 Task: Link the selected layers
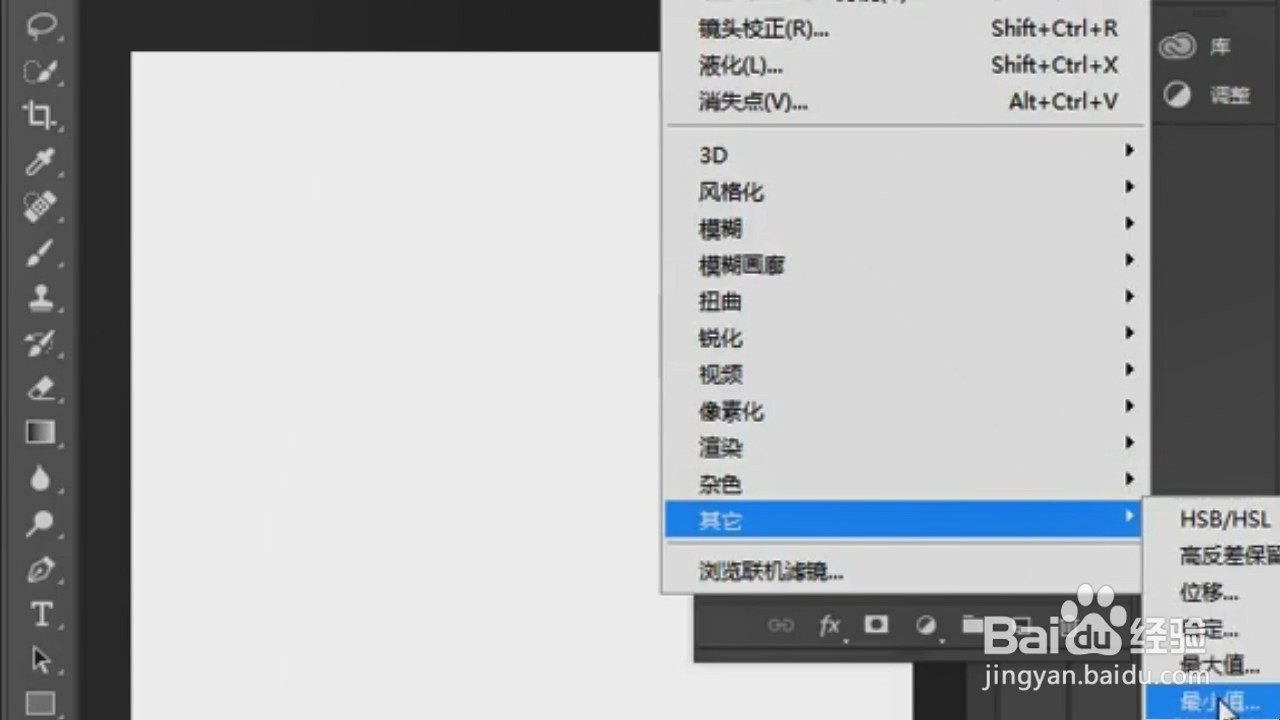tap(782, 625)
